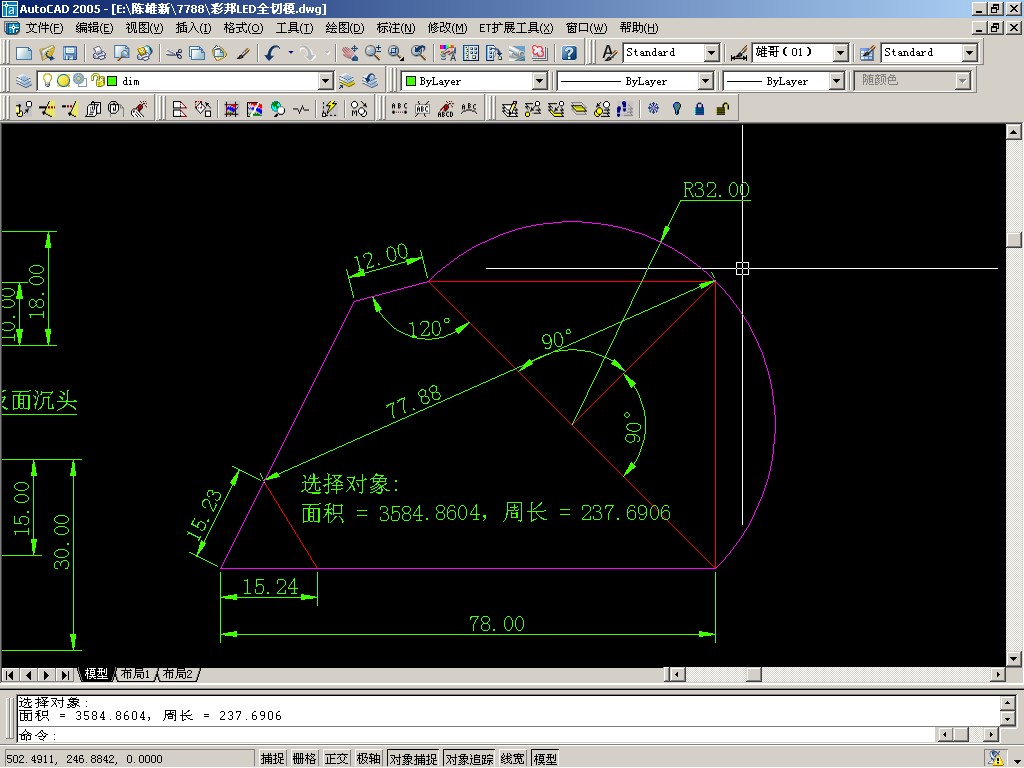The width and height of the screenshot is (1024, 768).
Task: Click the vertical scrollbar down arrow
Action: click(x=1014, y=658)
